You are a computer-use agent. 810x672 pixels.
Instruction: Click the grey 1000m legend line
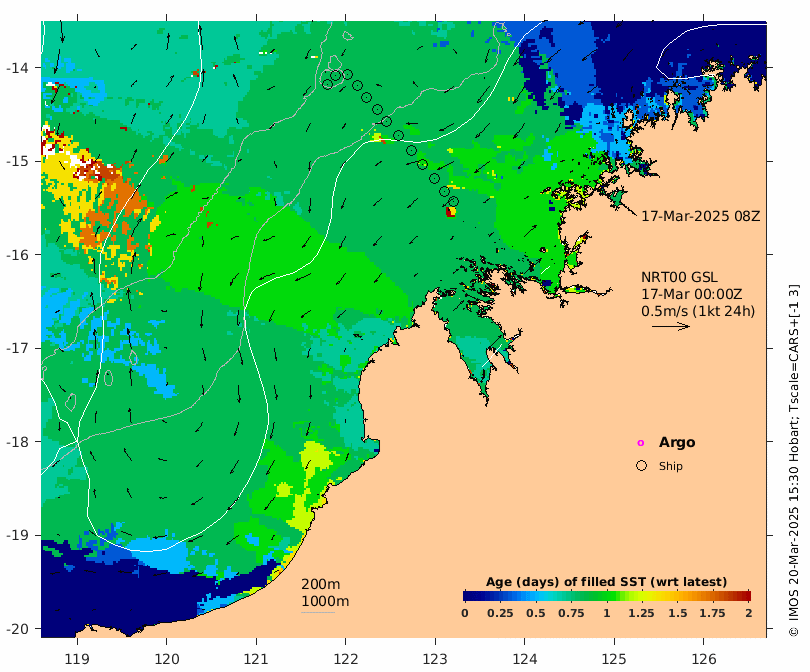[318, 613]
